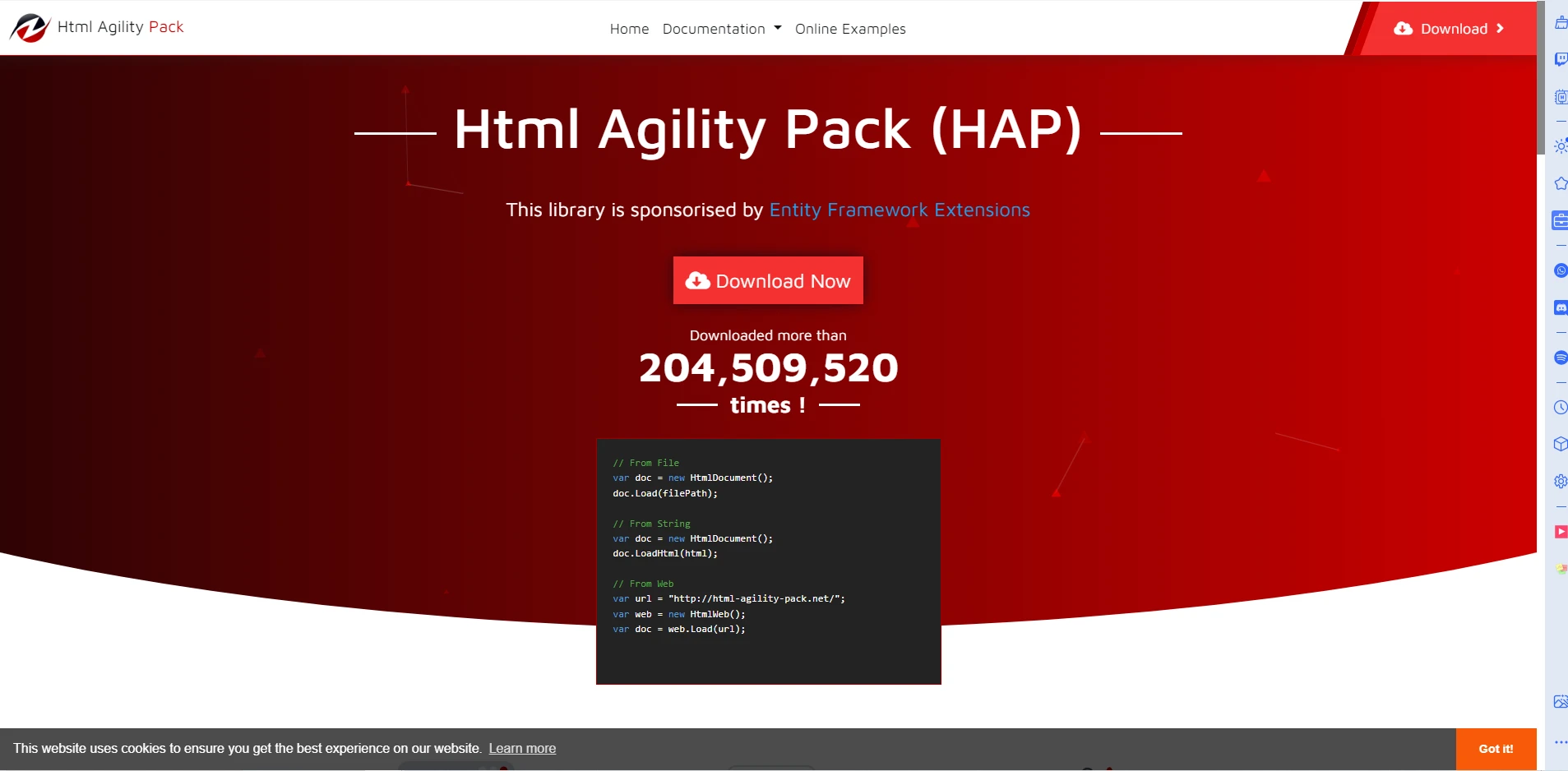Open the red video player sidebar icon
This screenshot has width=1568, height=771.
click(1561, 532)
